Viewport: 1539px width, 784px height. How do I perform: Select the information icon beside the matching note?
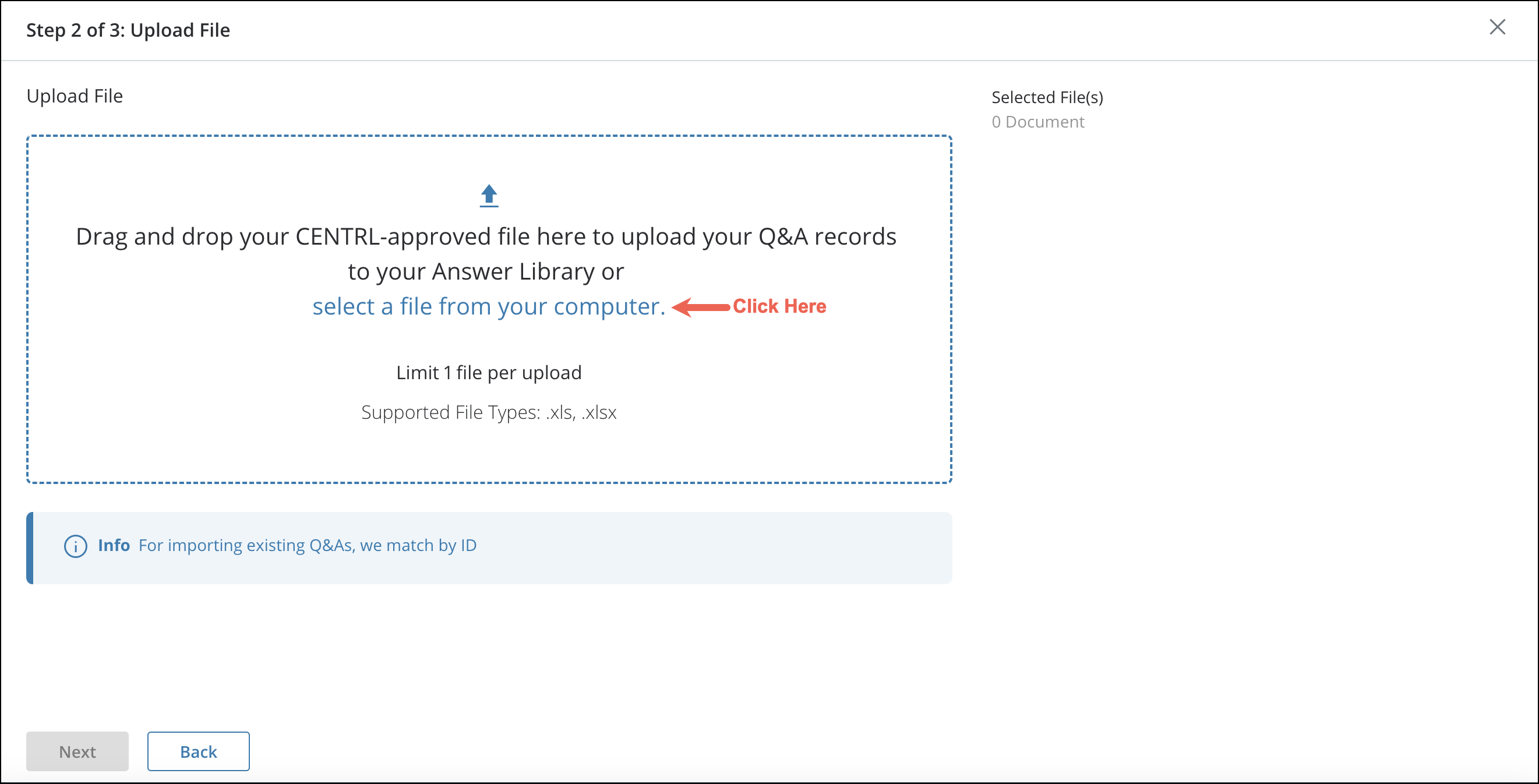[75, 546]
